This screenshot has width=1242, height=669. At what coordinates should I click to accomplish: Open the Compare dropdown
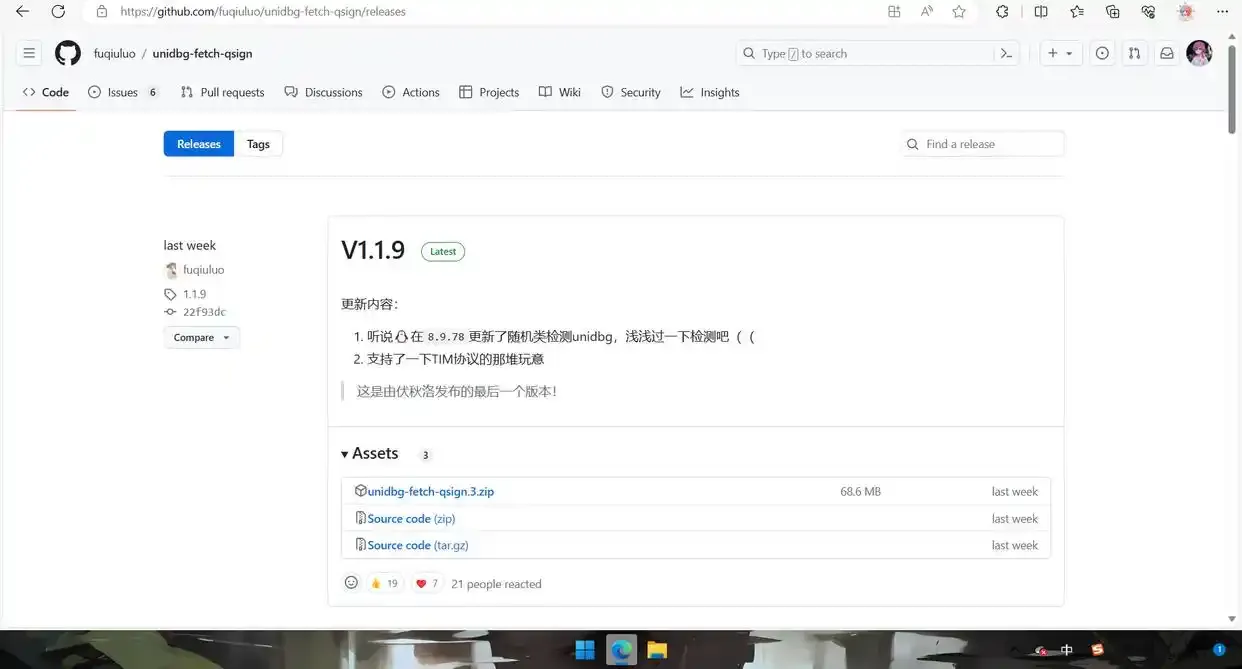coord(202,338)
